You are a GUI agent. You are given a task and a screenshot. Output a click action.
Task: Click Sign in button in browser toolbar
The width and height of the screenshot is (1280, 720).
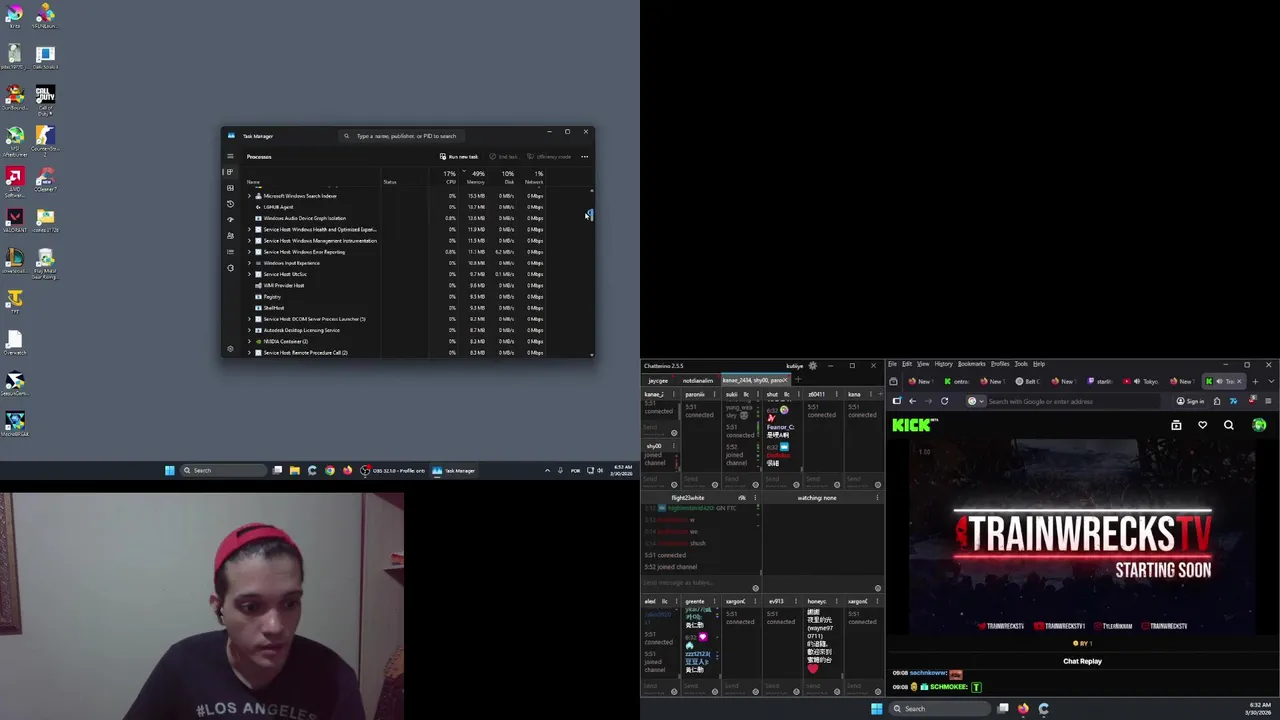click(x=1191, y=401)
